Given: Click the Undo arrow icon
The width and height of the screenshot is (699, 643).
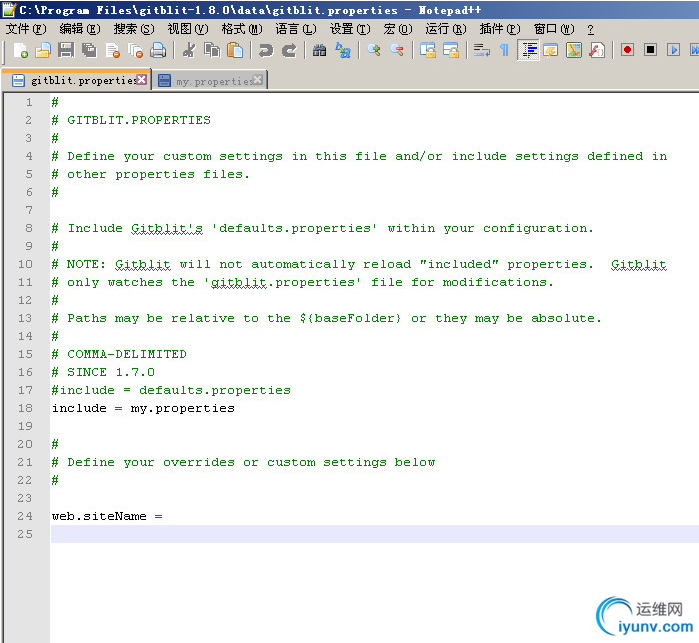Looking at the screenshot, I should [266, 50].
